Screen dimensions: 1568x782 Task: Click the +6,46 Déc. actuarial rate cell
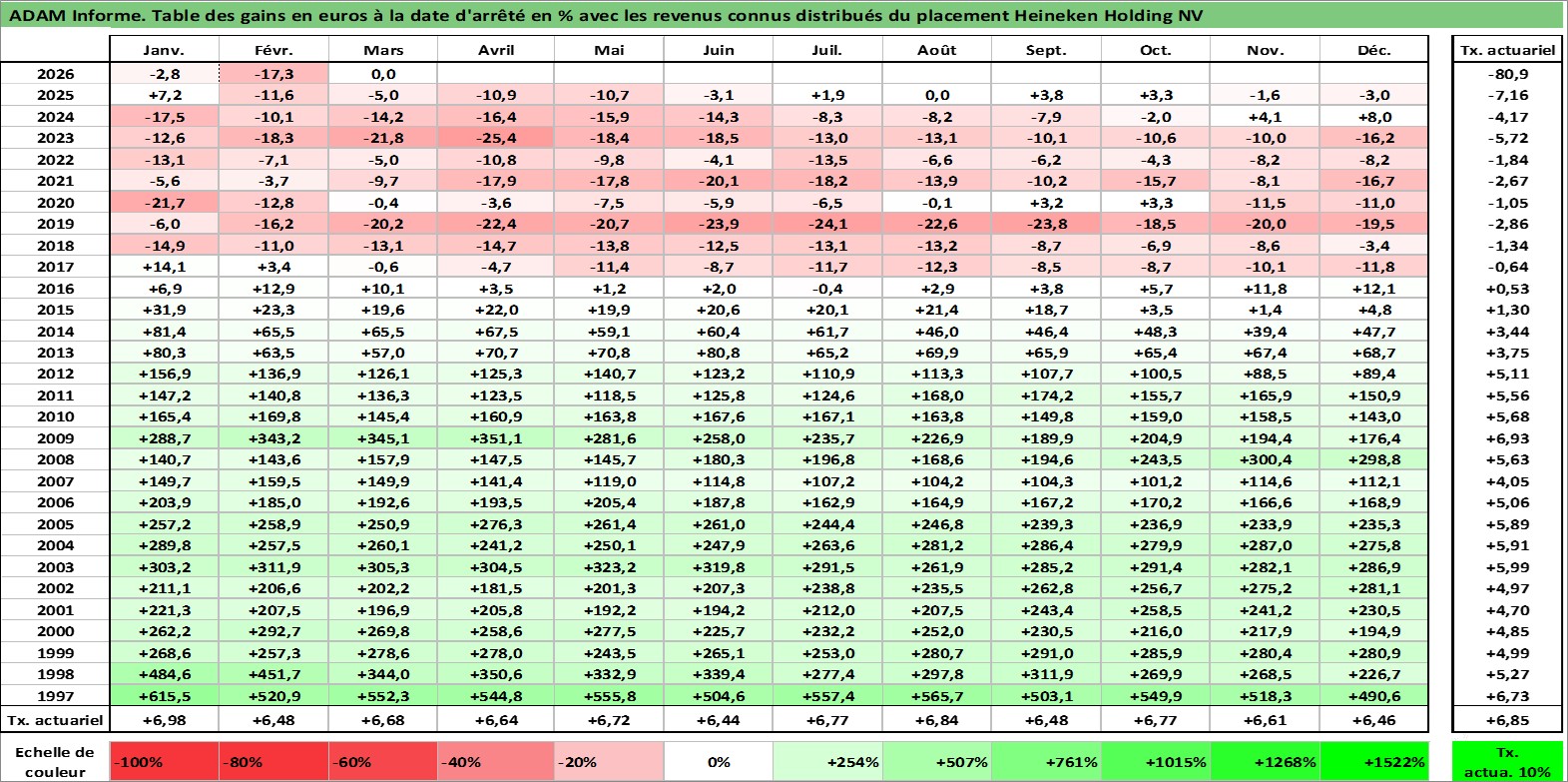[x=1374, y=720]
